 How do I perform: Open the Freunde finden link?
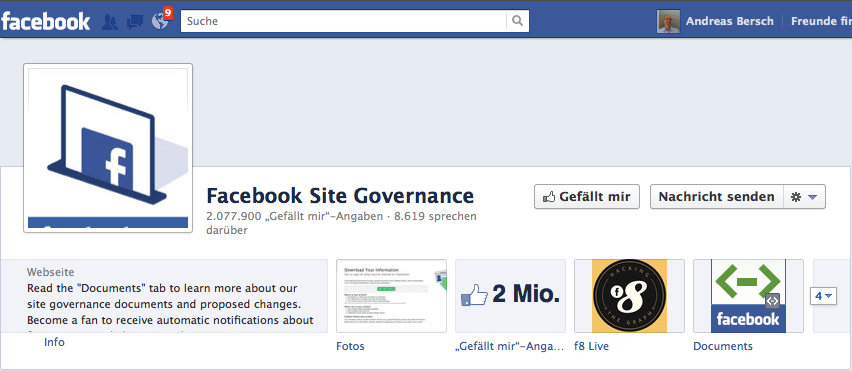[x=821, y=21]
